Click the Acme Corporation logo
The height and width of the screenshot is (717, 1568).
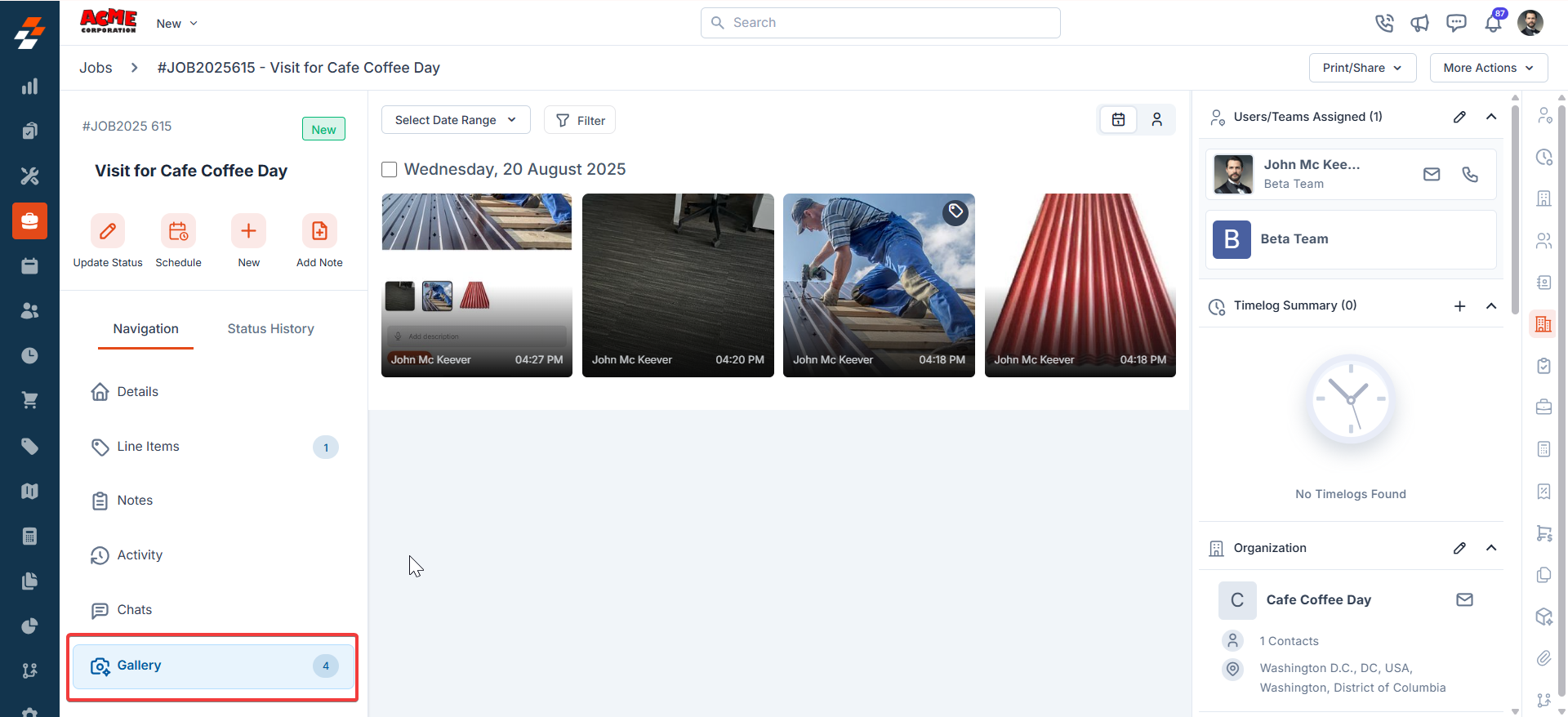108,21
